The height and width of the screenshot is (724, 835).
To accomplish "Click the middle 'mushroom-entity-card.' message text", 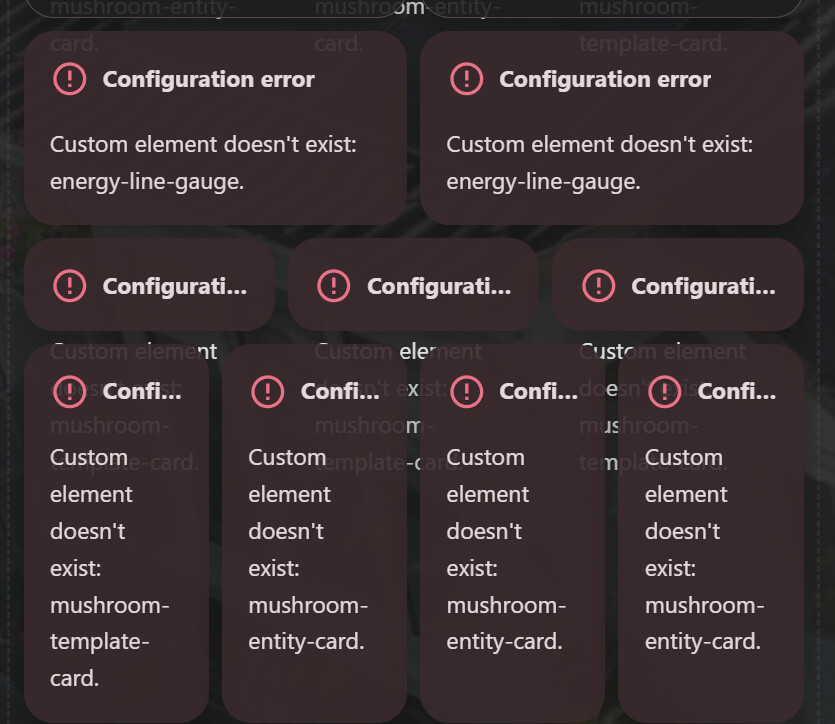I will pyautogui.click(x=506, y=623).
